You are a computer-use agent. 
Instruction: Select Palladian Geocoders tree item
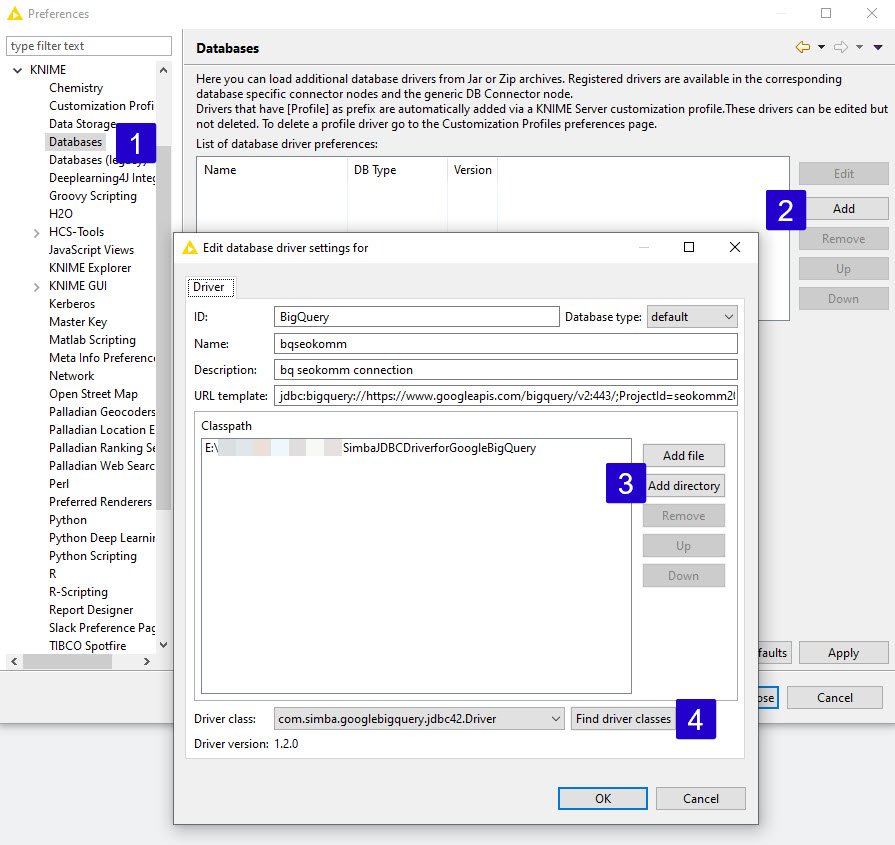101,412
